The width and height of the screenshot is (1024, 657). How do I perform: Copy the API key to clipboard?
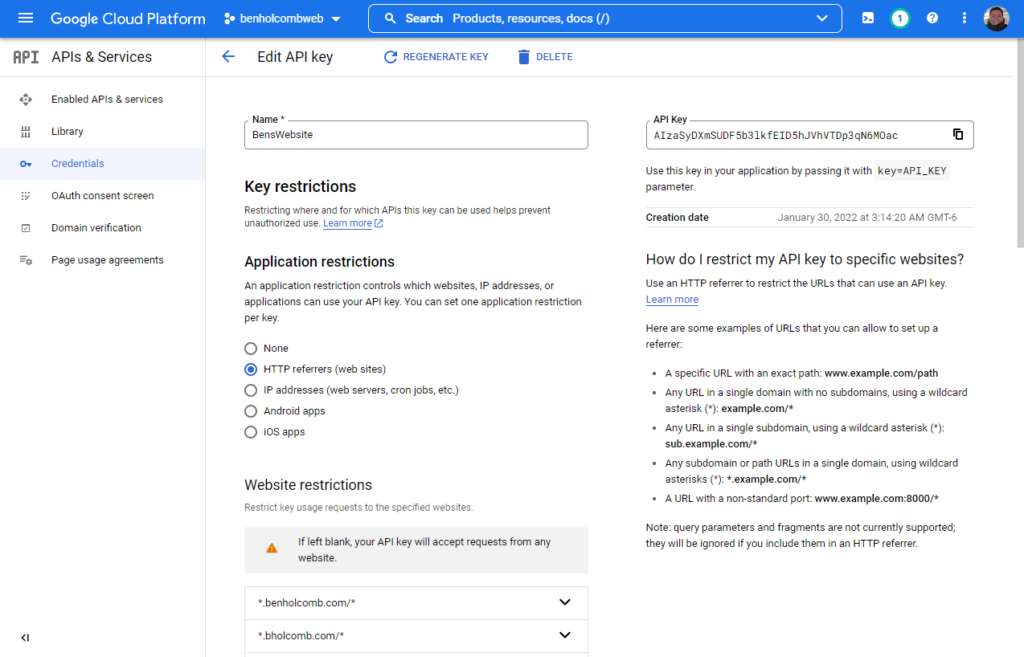point(957,135)
